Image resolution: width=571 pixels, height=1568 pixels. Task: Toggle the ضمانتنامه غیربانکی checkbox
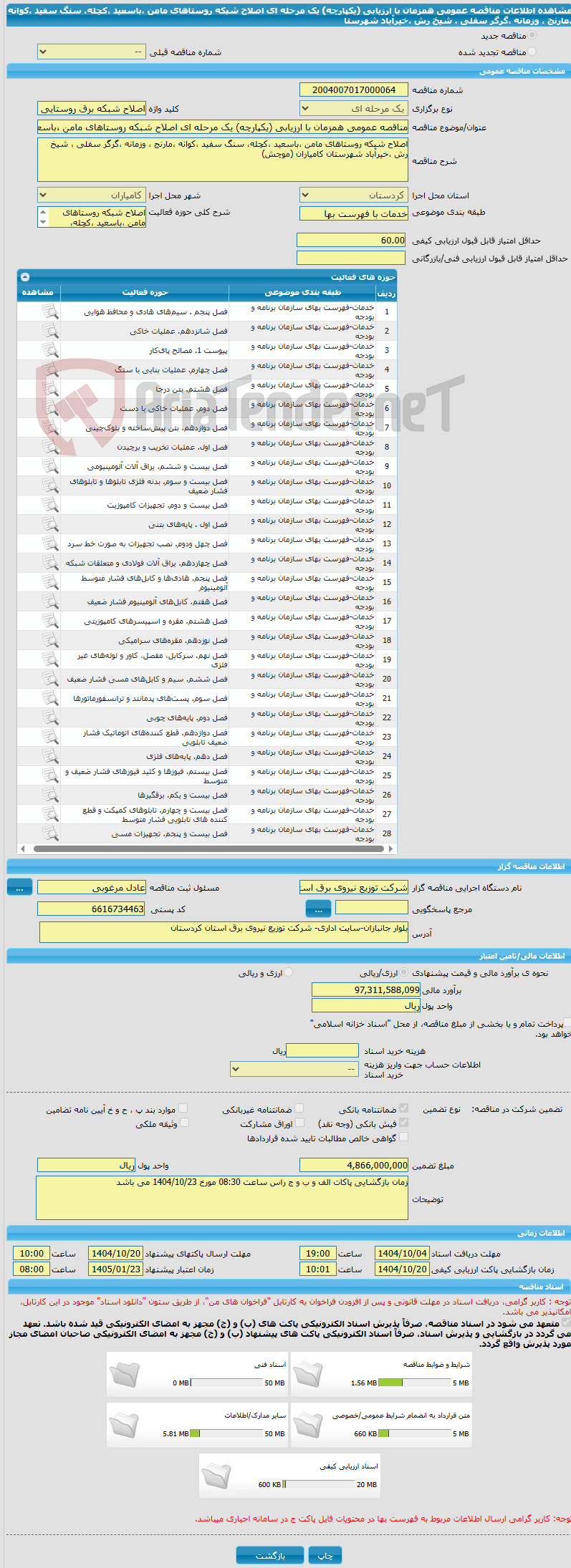[299, 1108]
